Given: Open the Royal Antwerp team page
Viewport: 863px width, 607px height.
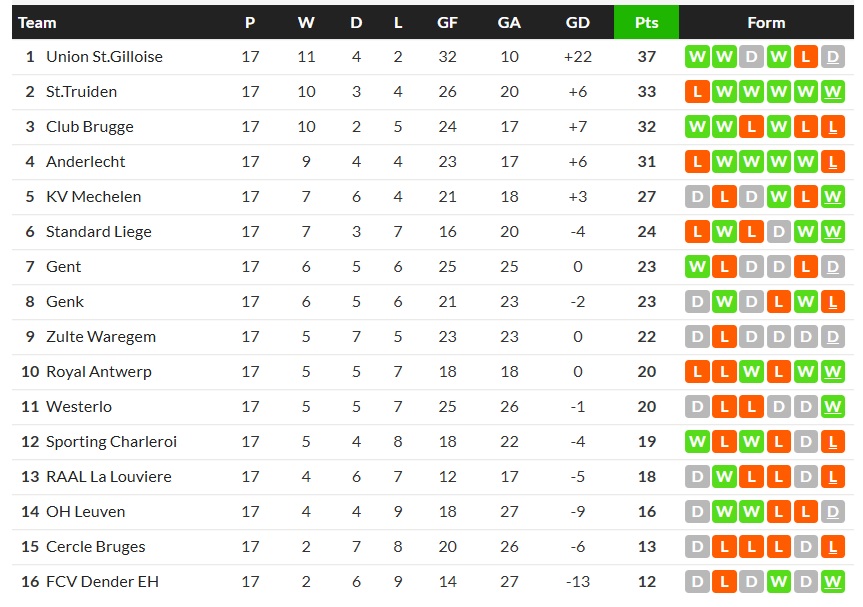Looking at the screenshot, I should [x=98, y=372].
